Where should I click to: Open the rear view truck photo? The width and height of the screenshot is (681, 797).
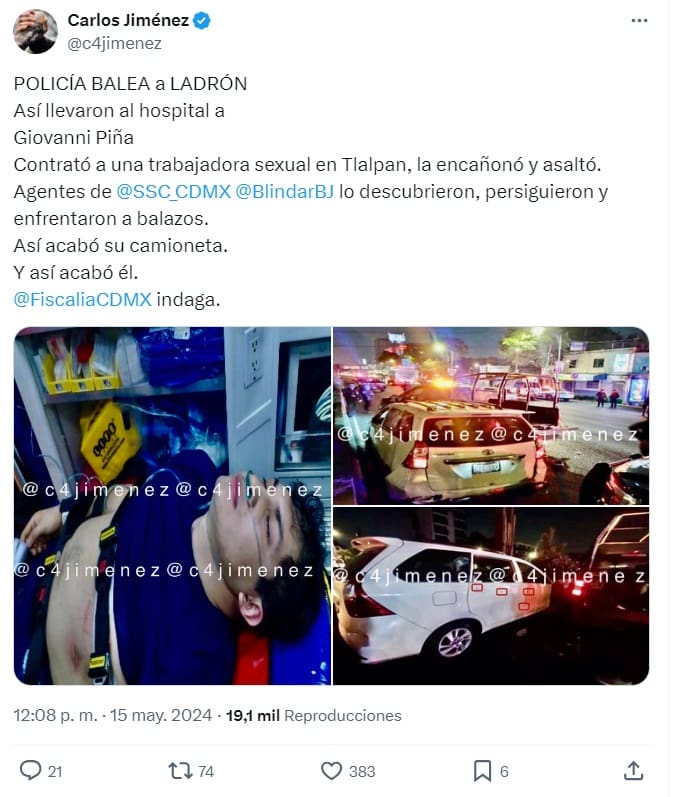[x=491, y=416]
